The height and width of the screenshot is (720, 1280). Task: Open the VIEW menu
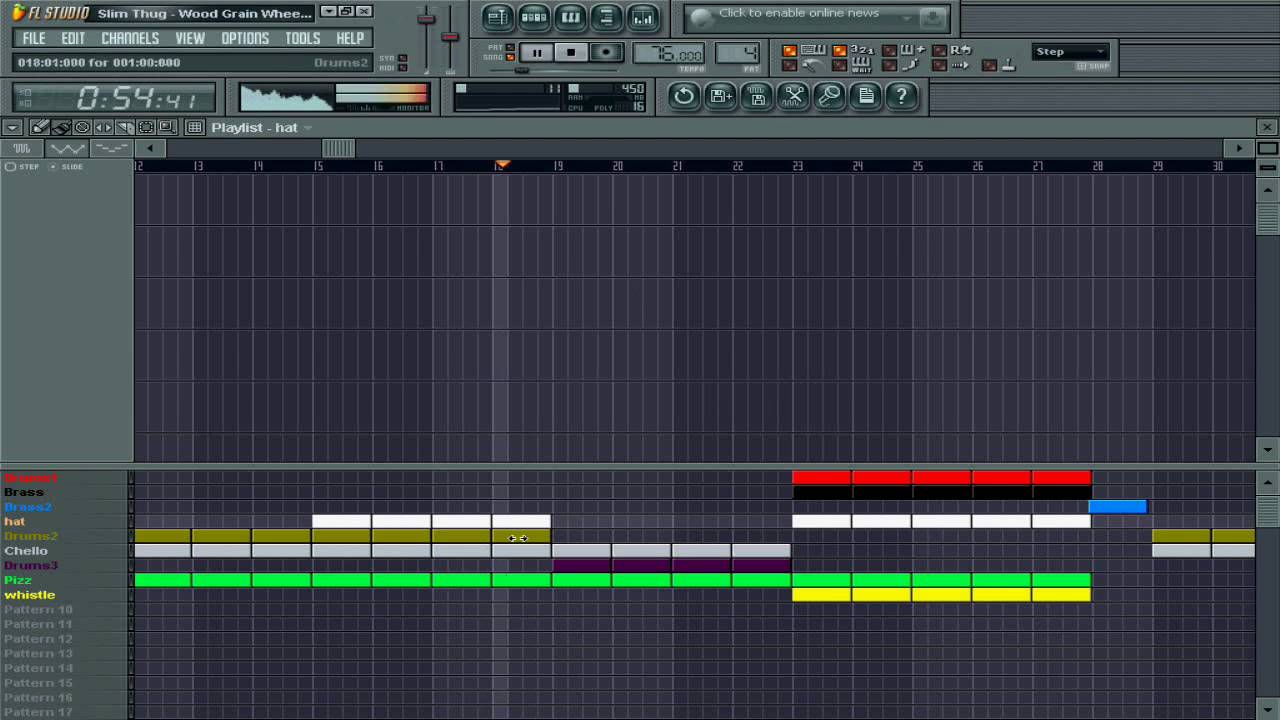(190, 38)
